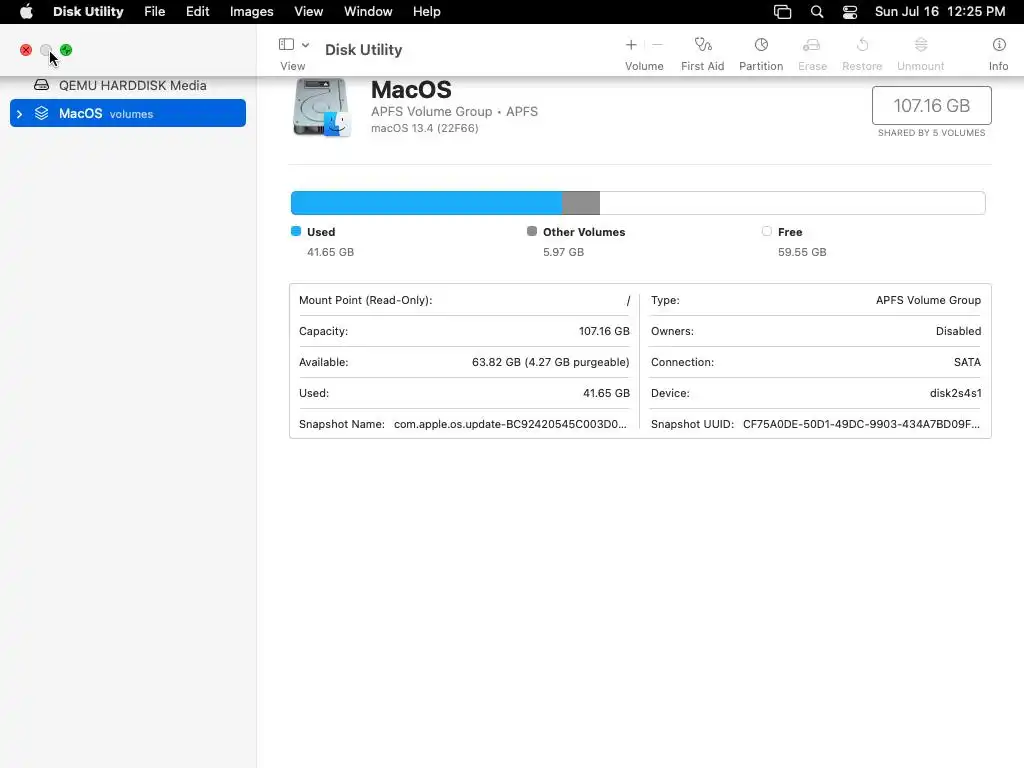The height and width of the screenshot is (768, 1024).
Task: Open the Images menu
Action: (x=251, y=12)
